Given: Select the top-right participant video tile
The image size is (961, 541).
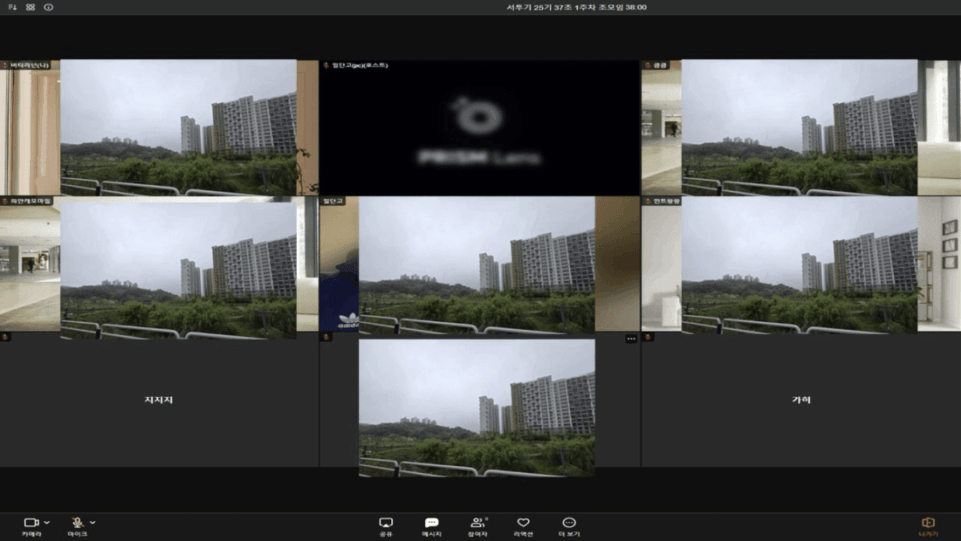Looking at the screenshot, I should click(x=800, y=128).
